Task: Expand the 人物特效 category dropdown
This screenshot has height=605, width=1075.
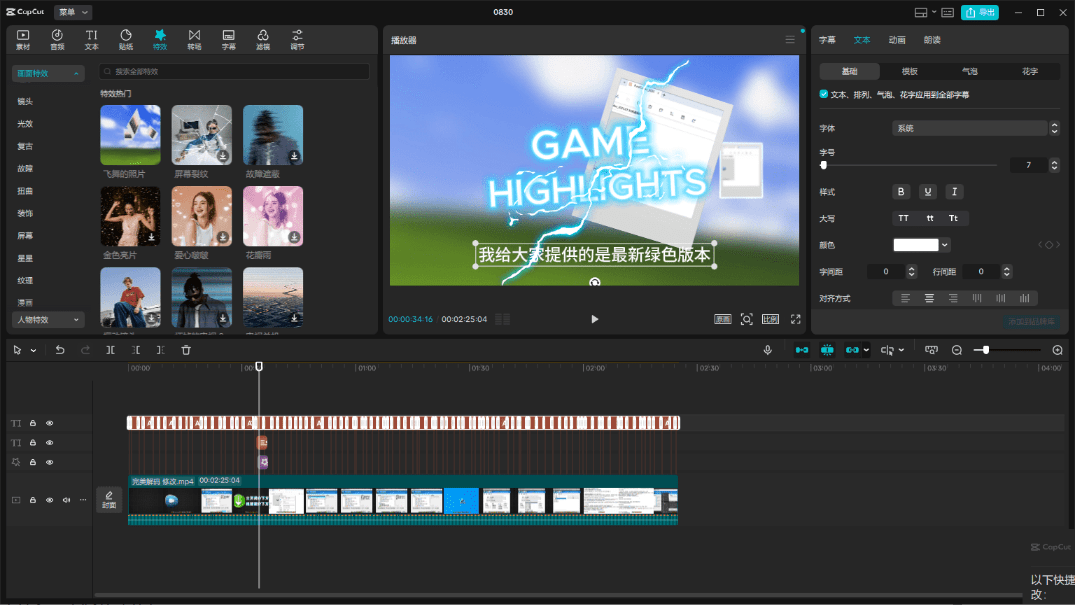Action: tap(48, 319)
